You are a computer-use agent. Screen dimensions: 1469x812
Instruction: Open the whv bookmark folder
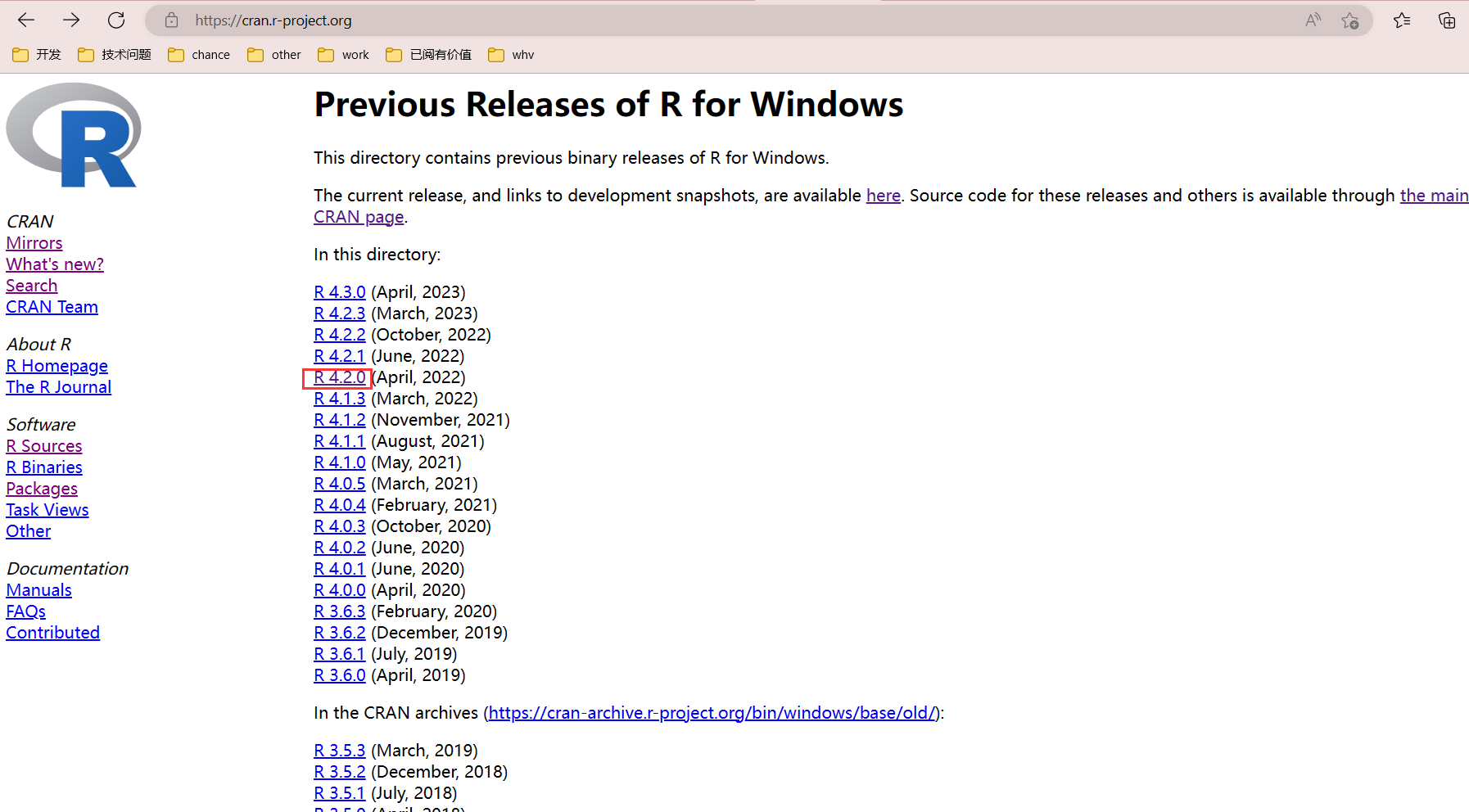511,55
